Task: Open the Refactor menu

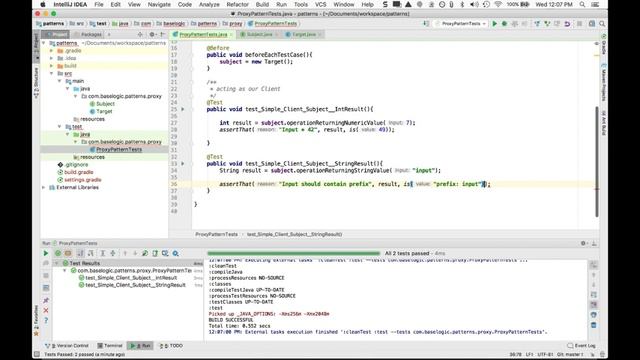Action: coord(238,4)
